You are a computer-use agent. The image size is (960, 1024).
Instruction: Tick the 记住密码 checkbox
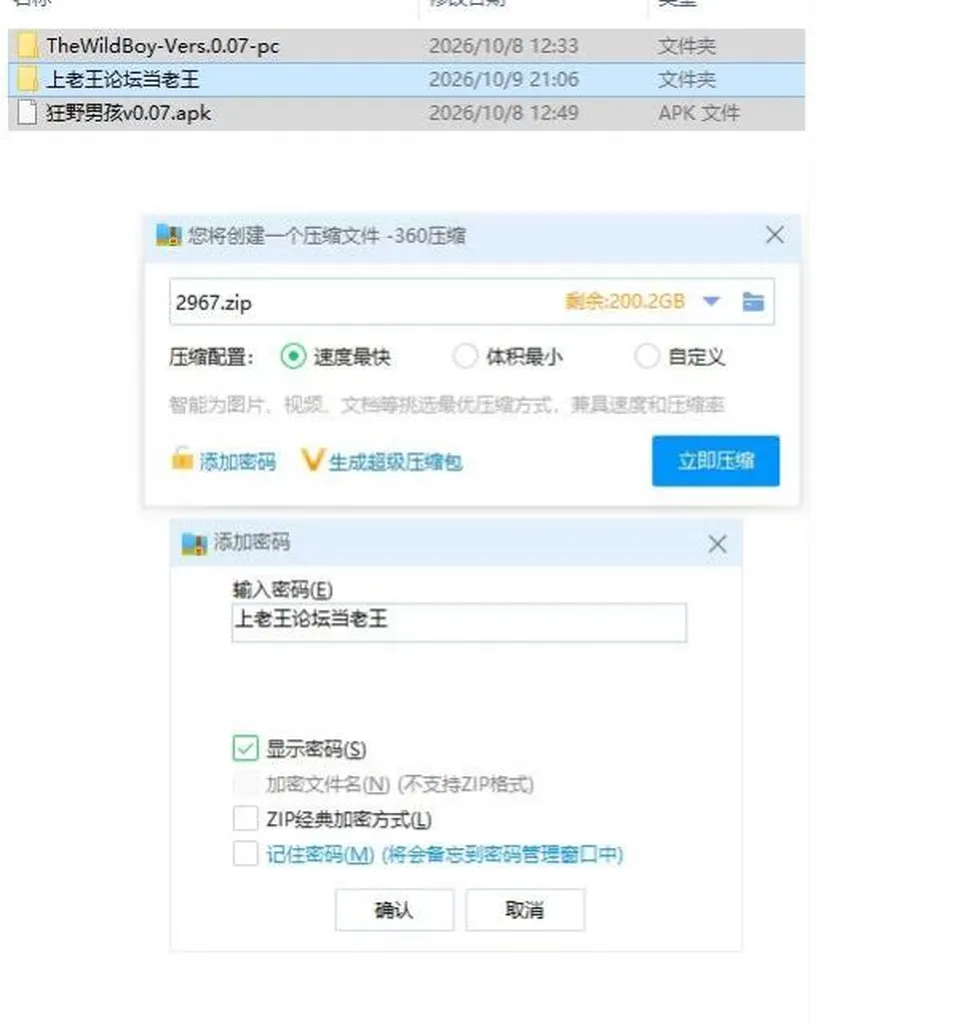(246, 854)
